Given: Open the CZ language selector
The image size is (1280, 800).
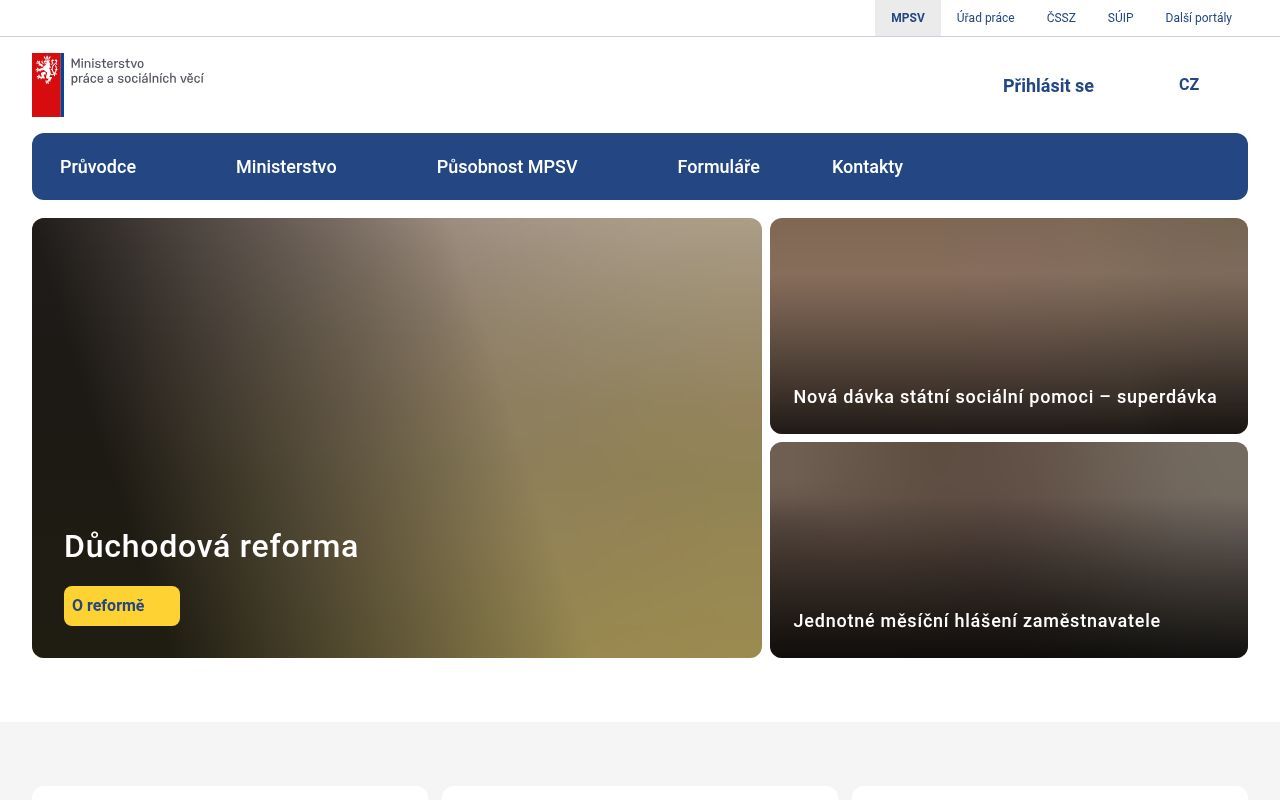Looking at the screenshot, I should pyautogui.click(x=1189, y=84).
